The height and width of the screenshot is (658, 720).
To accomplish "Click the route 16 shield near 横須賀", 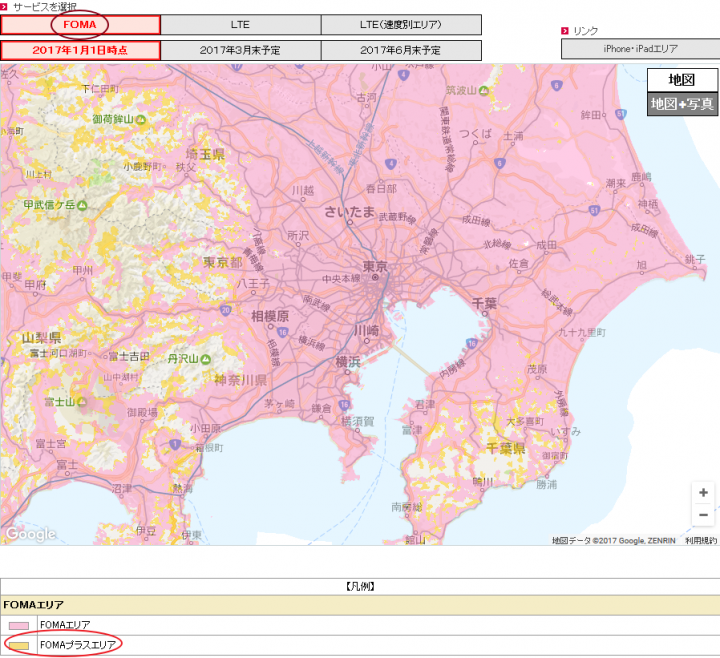I will coord(344,405).
